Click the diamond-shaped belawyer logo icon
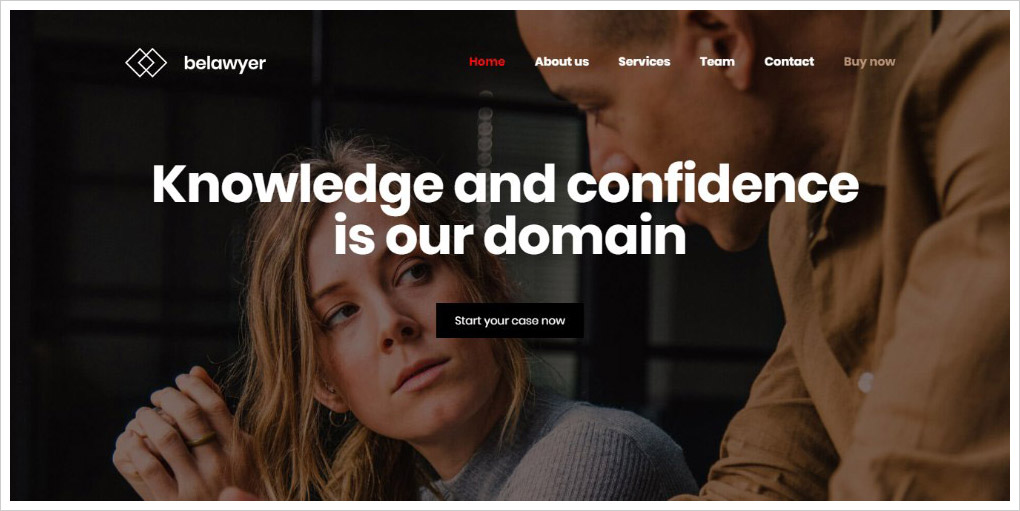 coord(146,62)
